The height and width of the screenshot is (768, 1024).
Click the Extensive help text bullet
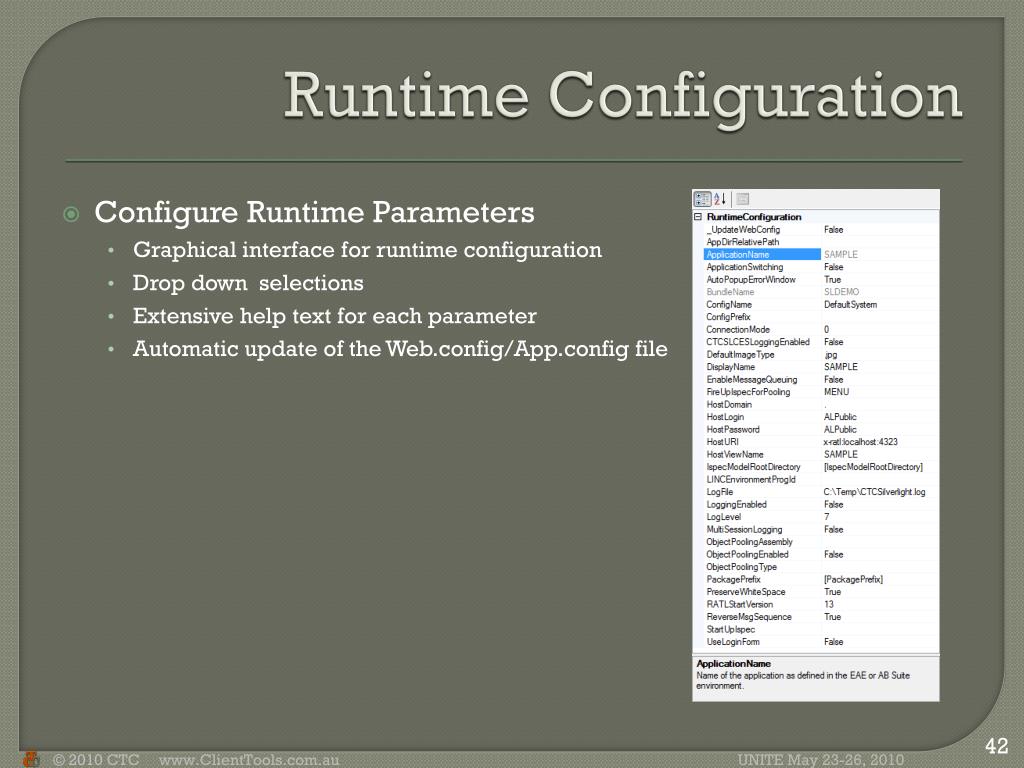tap(334, 316)
